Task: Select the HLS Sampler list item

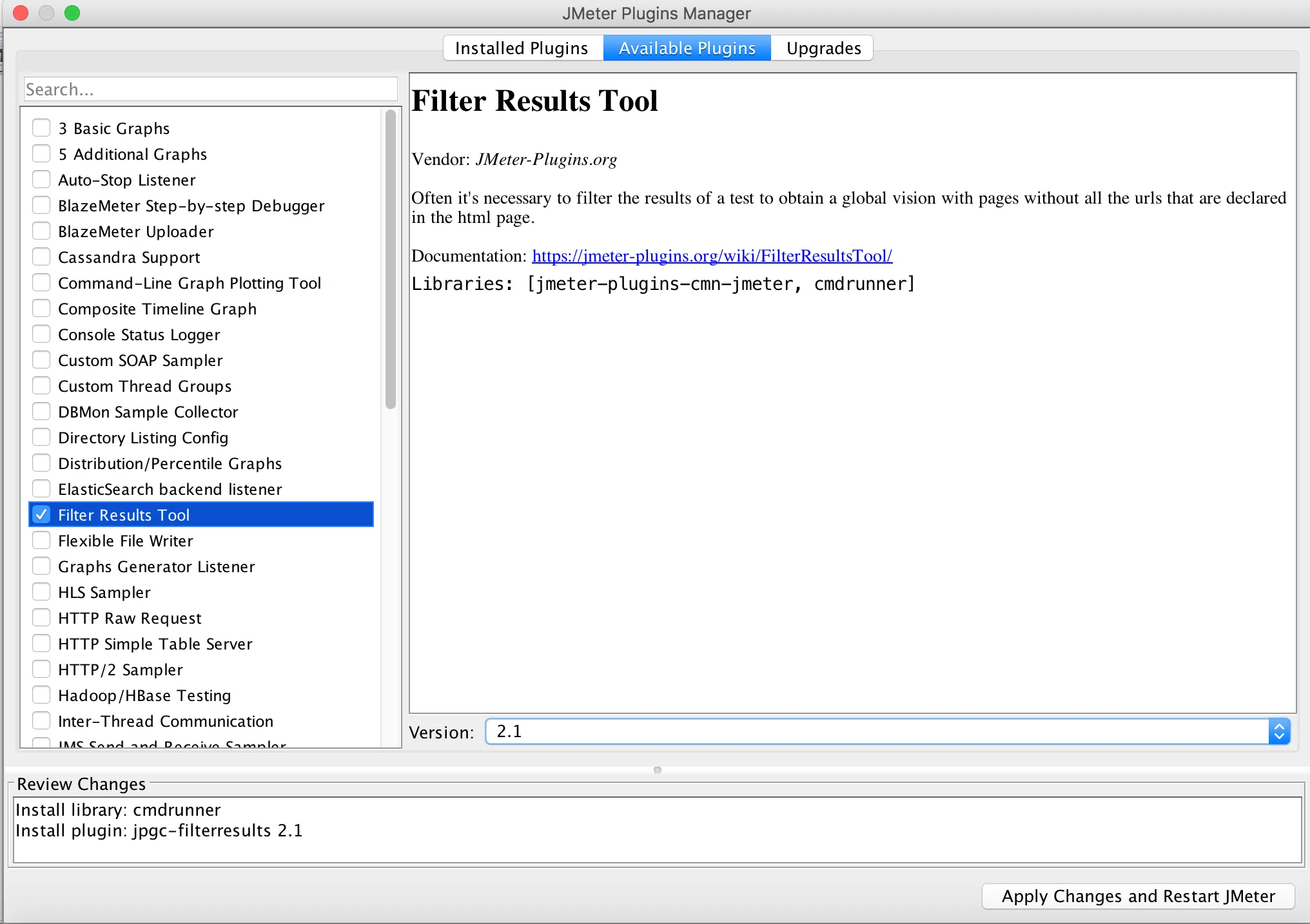Action: 104,592
